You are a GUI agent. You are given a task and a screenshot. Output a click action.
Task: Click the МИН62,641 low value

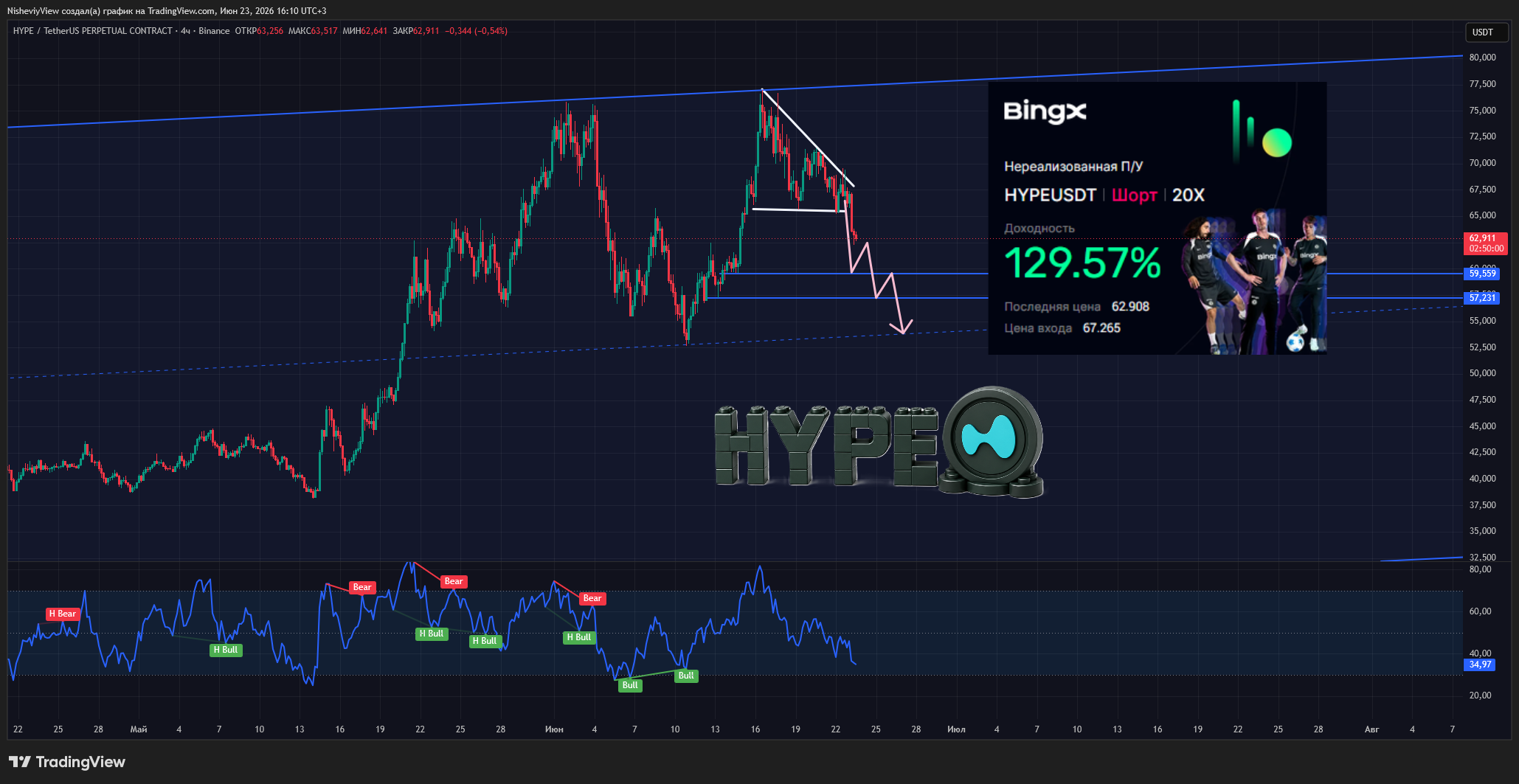365,31
